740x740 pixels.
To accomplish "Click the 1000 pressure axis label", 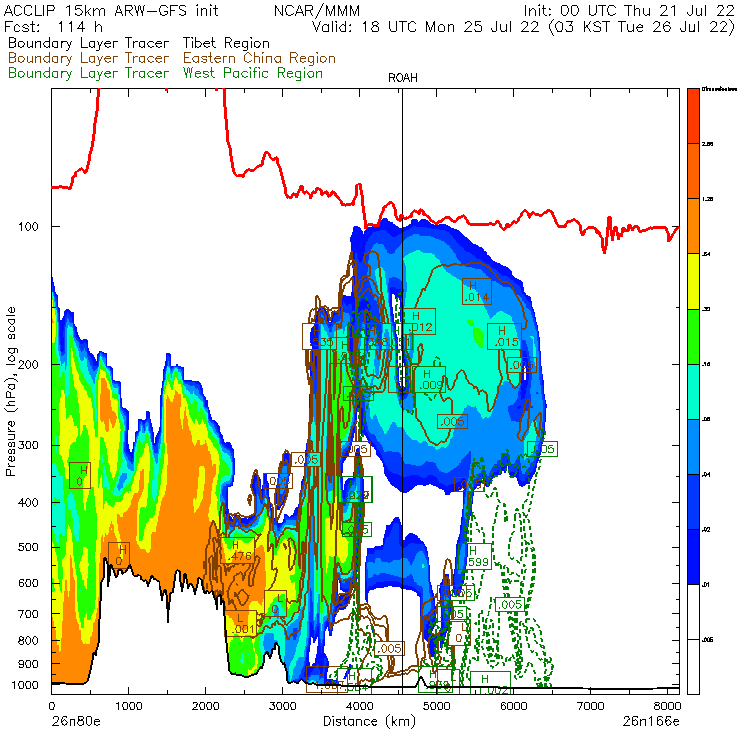I will pyautogui.click(x=25, y=685).
